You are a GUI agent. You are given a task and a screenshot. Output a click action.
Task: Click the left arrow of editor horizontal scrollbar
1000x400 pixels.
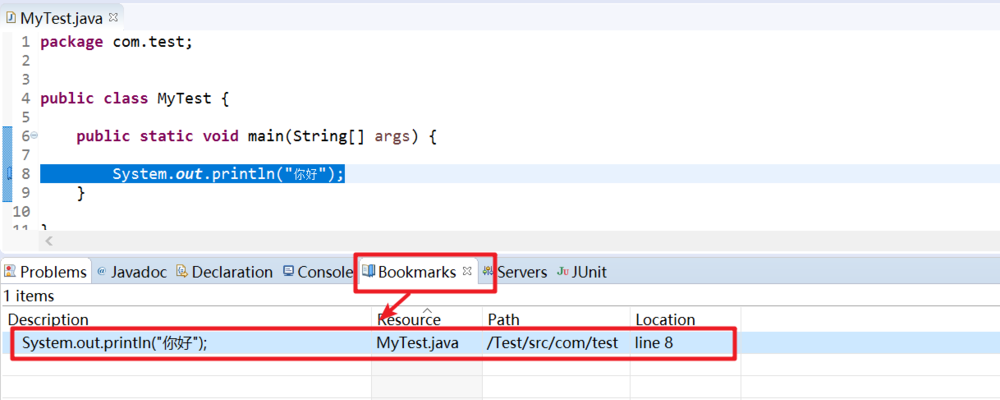(x=49, y=241)
